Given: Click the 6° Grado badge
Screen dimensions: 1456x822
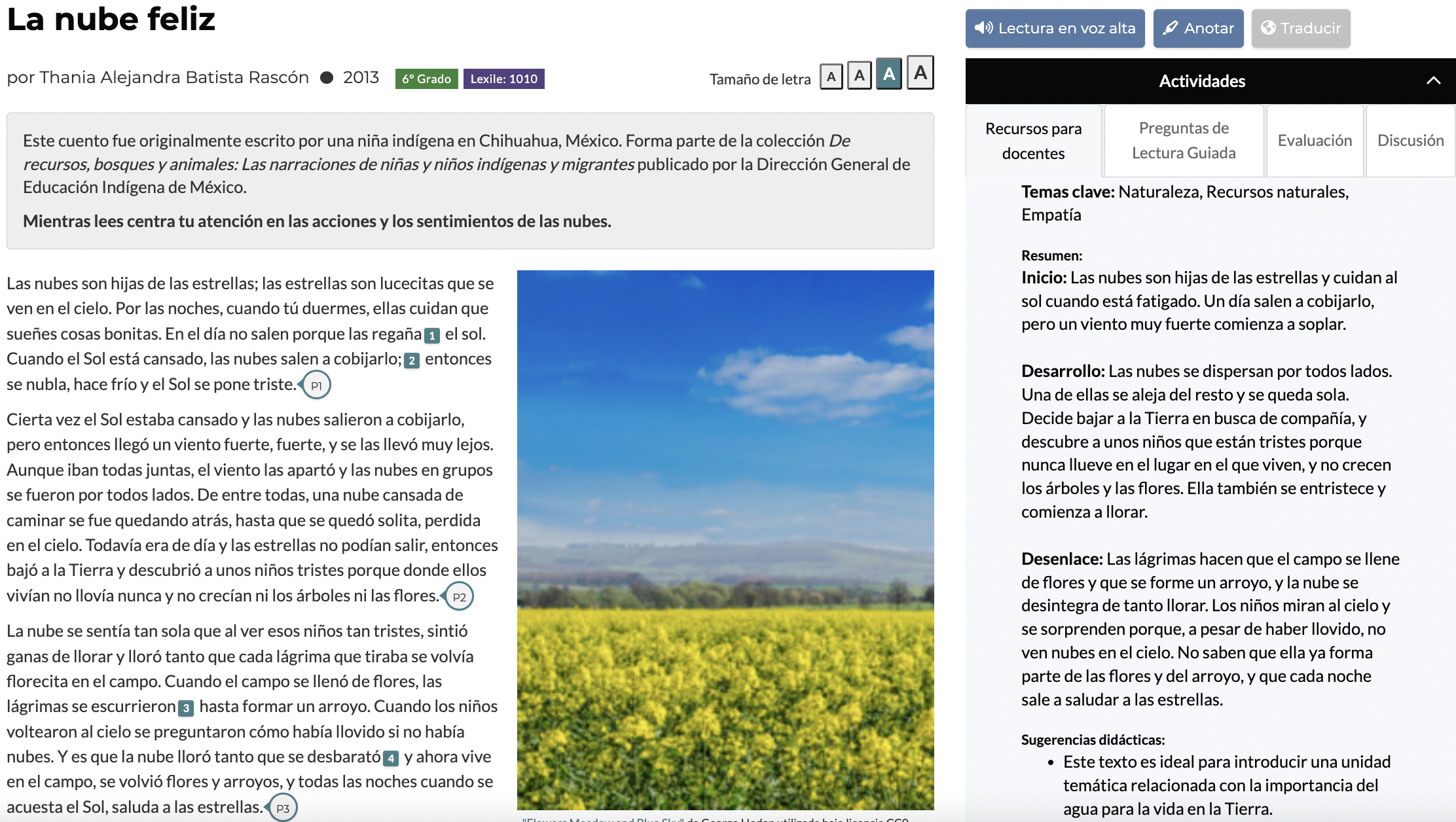Looking at the screenshot, I should pos(426,79).
